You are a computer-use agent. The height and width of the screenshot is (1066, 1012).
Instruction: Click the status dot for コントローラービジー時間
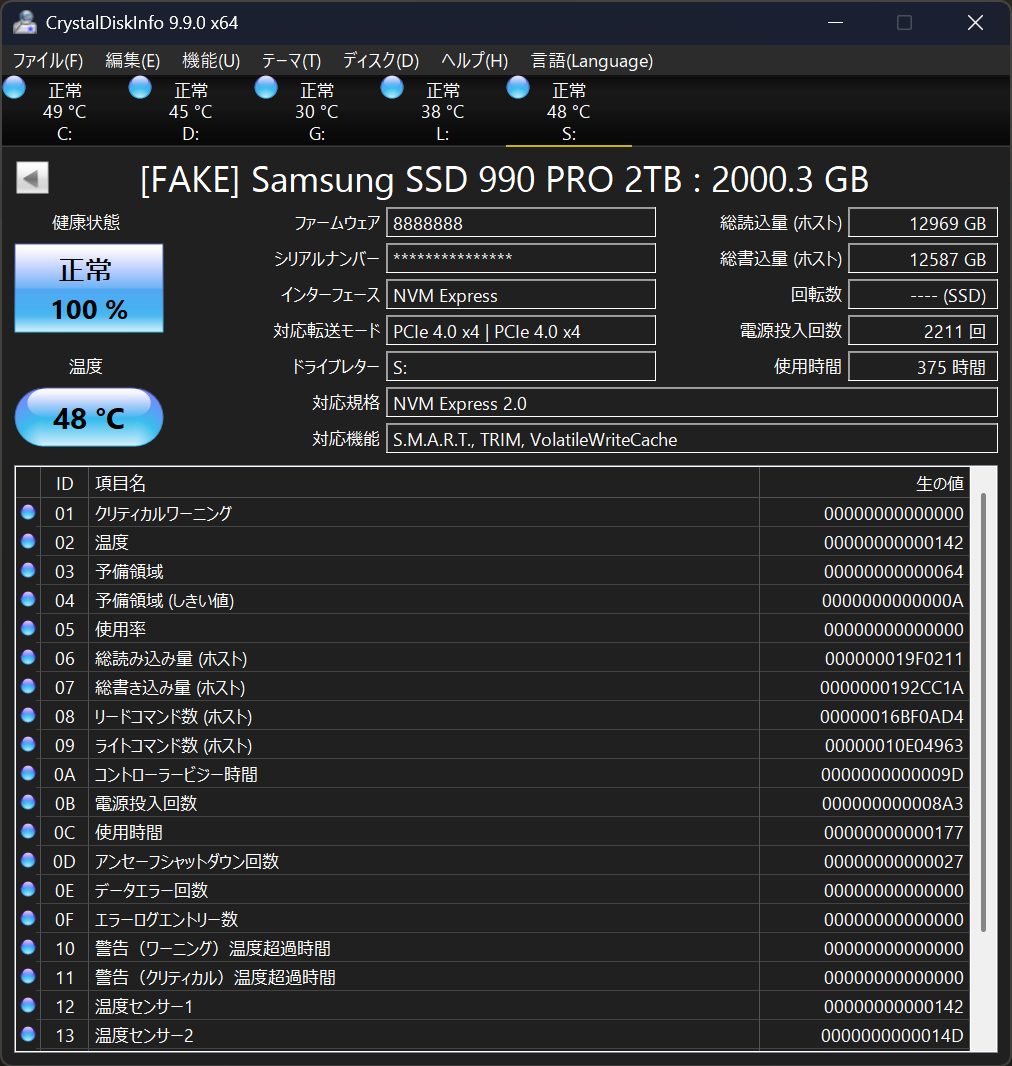(x=28, y=774)
